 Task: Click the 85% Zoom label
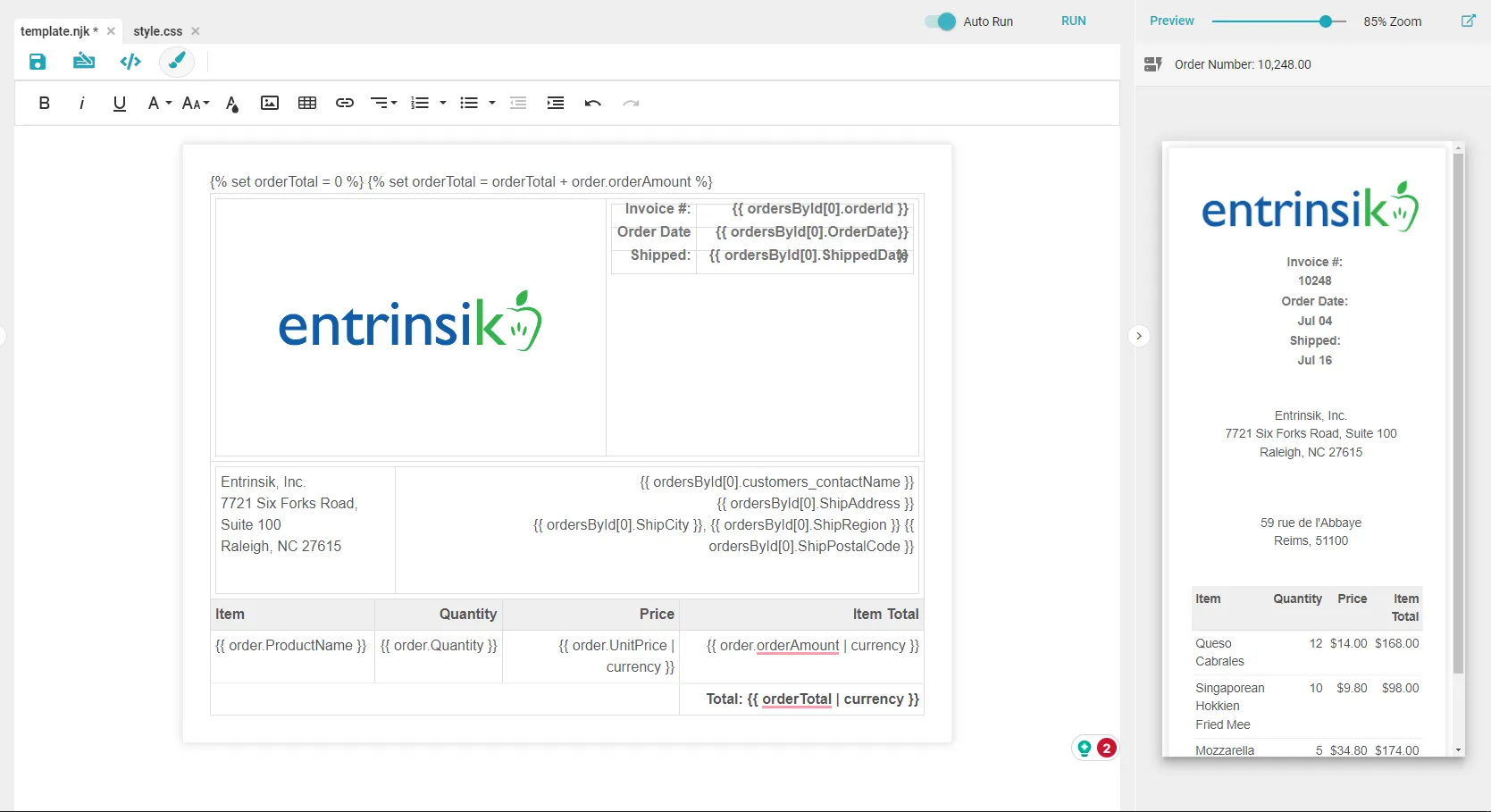pos(1392,21)
